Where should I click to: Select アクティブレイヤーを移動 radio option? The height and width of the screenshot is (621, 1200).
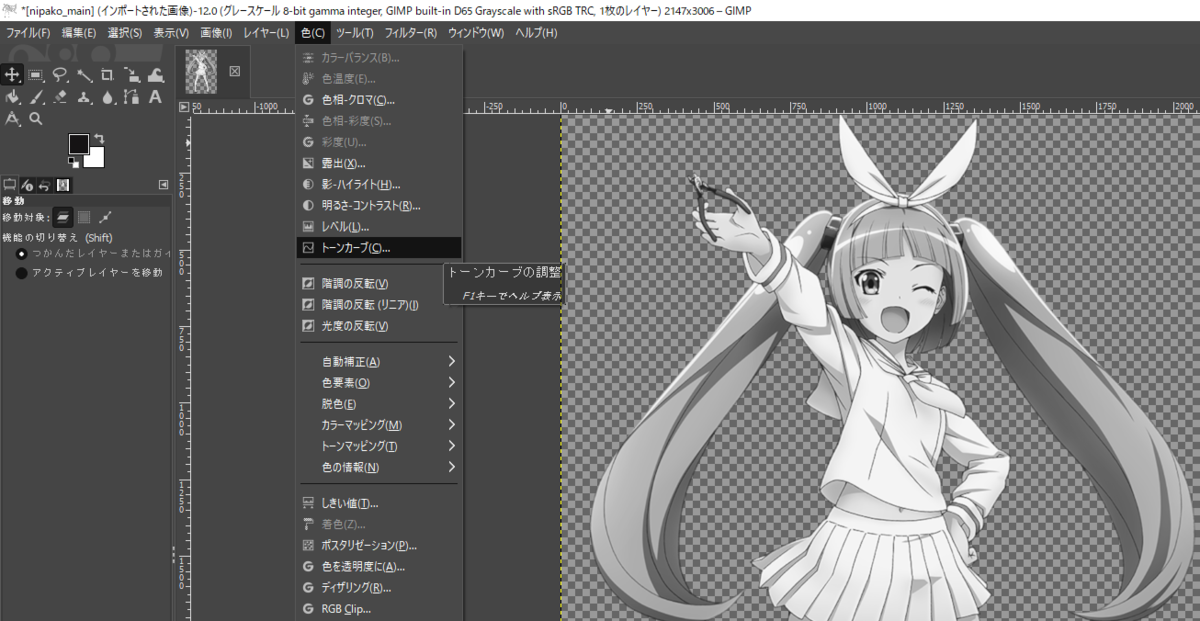20,271
